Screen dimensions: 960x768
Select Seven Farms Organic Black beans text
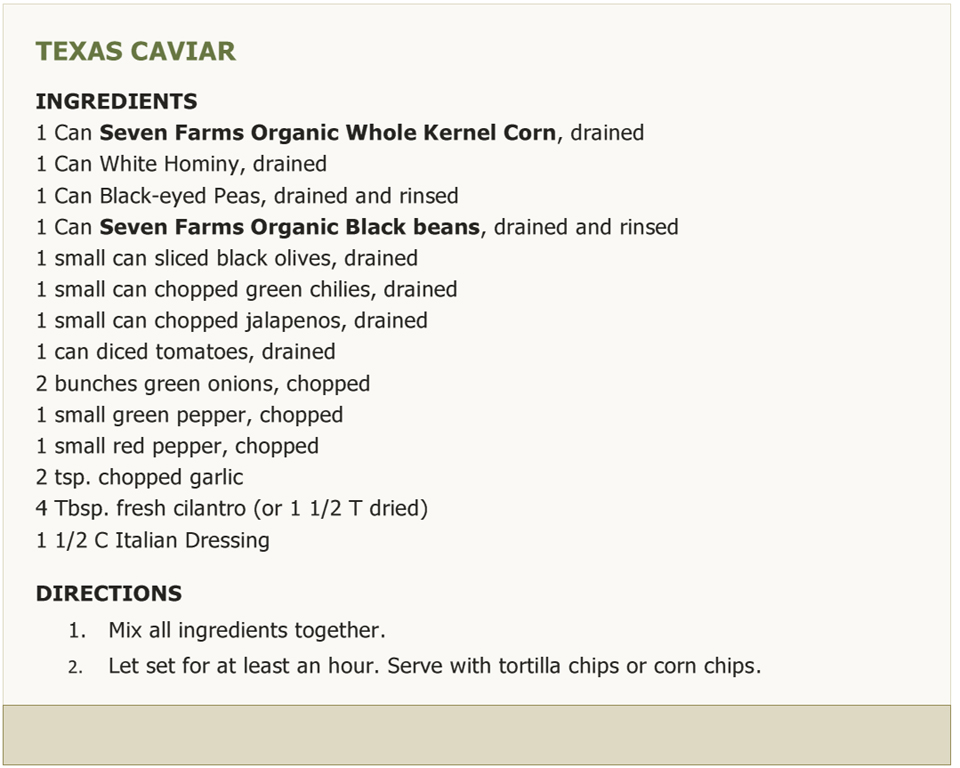click(x=290, y=227)
